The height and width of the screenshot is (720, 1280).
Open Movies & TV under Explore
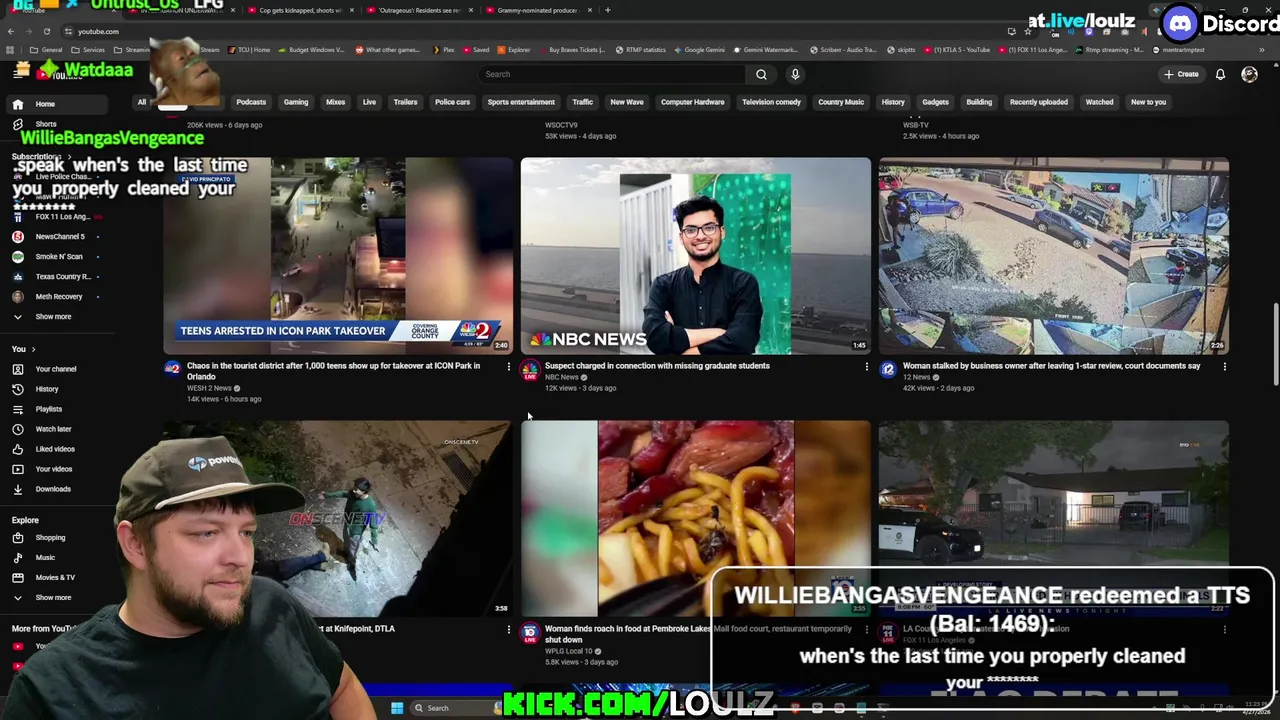(55, 578)
